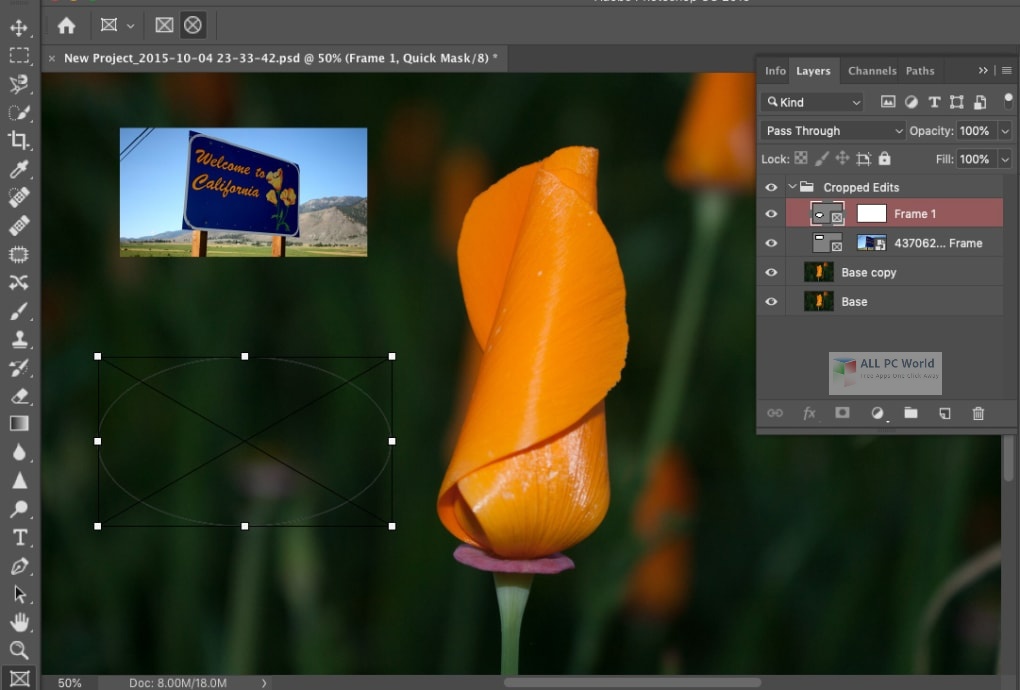
Task: Toggle lock transparent pixels
Action: click(x=801, y=158)
